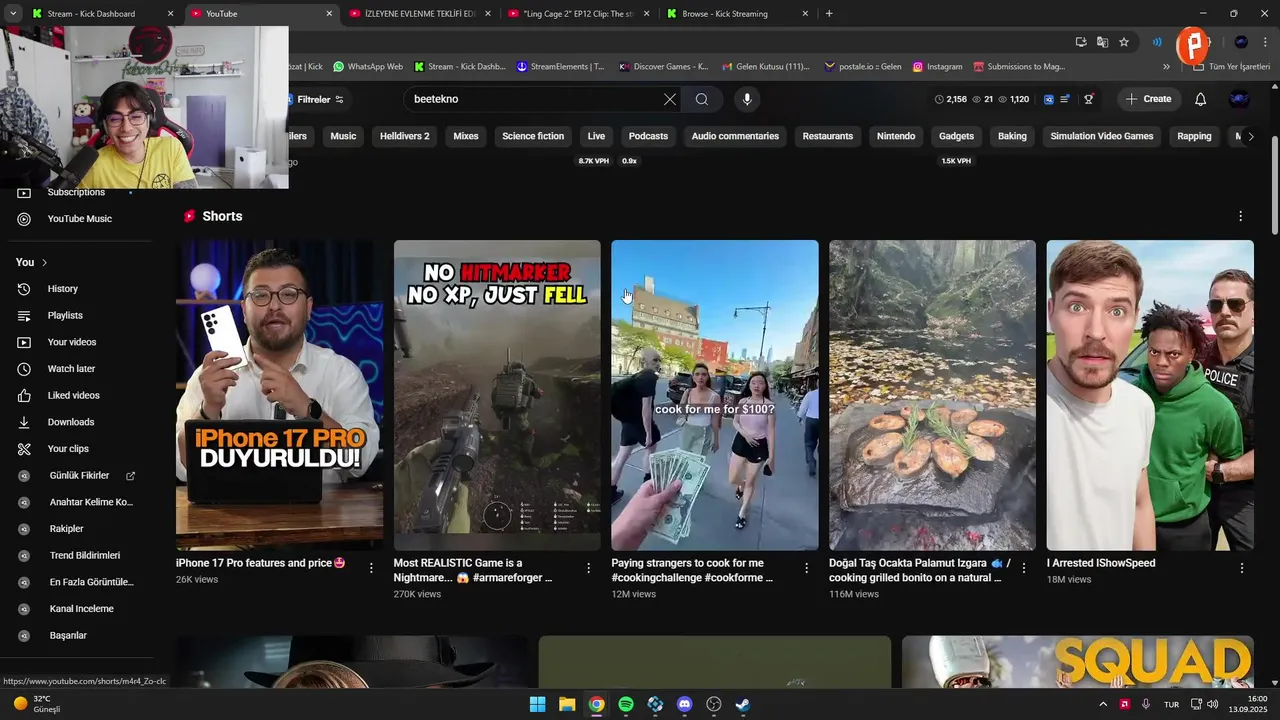Screen dimensions: 1280x720
Task: Open the Windows Start menu
Action: (x=537, y=704)
